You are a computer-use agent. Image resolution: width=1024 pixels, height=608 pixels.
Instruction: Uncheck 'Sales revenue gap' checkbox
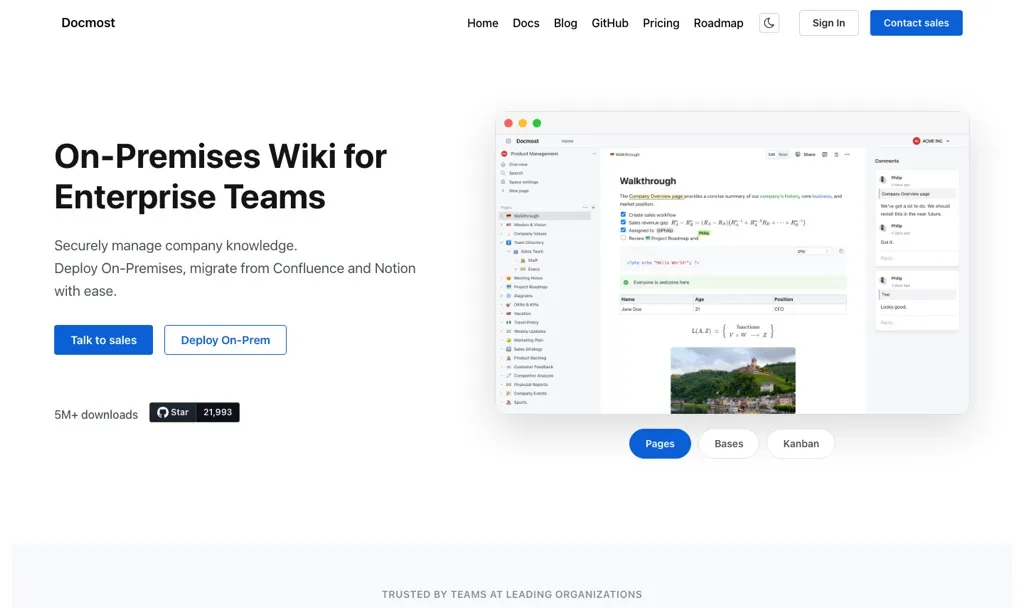[x=623, y=222]
